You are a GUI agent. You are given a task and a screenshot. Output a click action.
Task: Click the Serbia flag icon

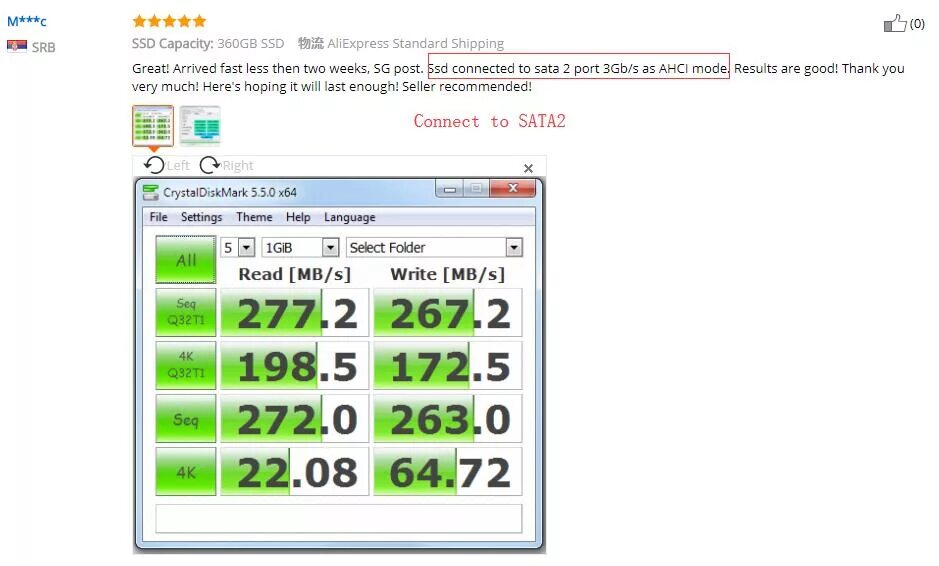[17, 46]
